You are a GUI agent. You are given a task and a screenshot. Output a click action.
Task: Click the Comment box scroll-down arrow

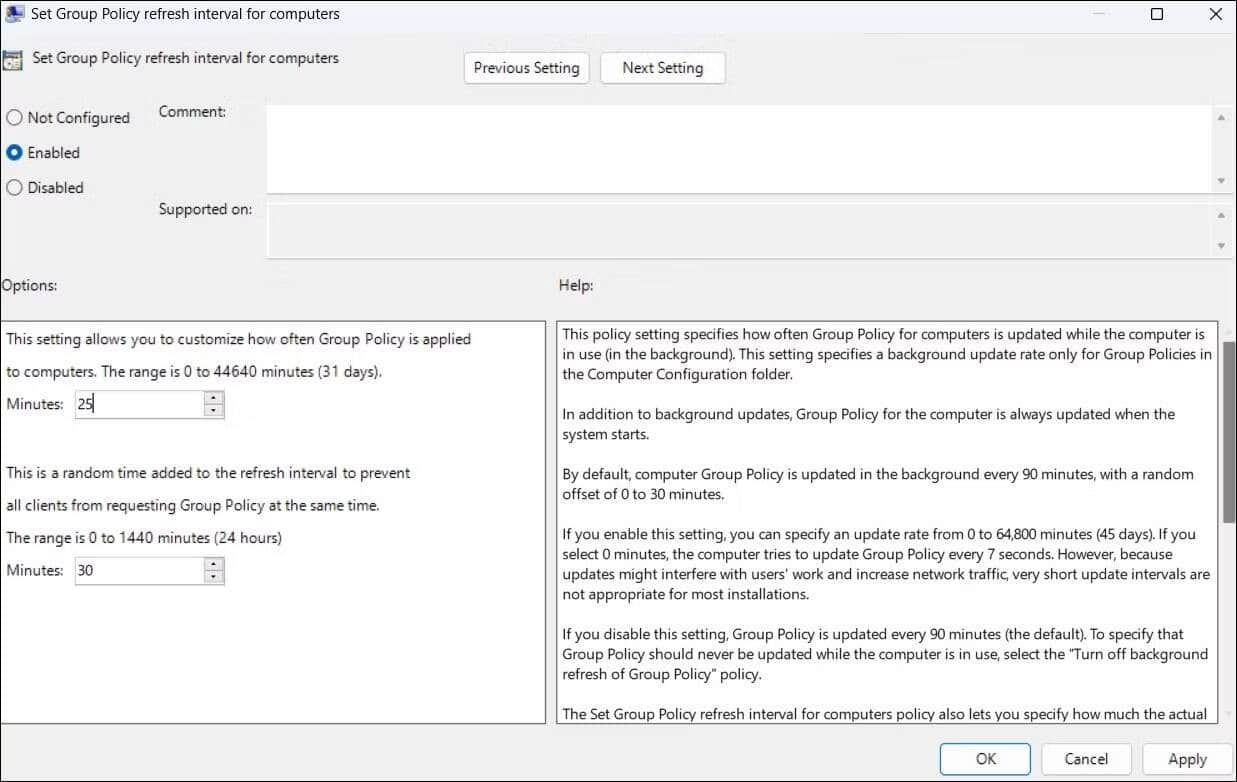coord(1222,181)
